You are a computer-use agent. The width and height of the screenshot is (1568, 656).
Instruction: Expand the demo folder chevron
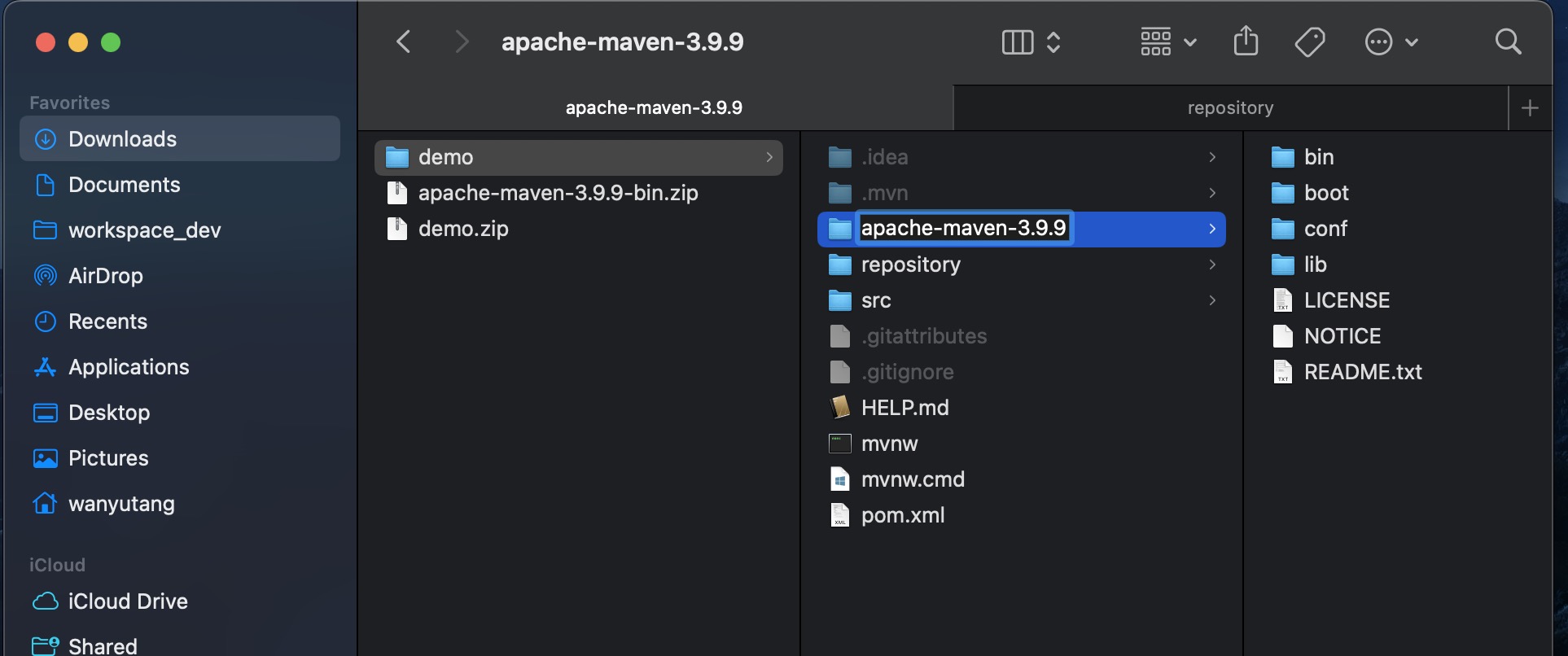(x=769, y=157)
